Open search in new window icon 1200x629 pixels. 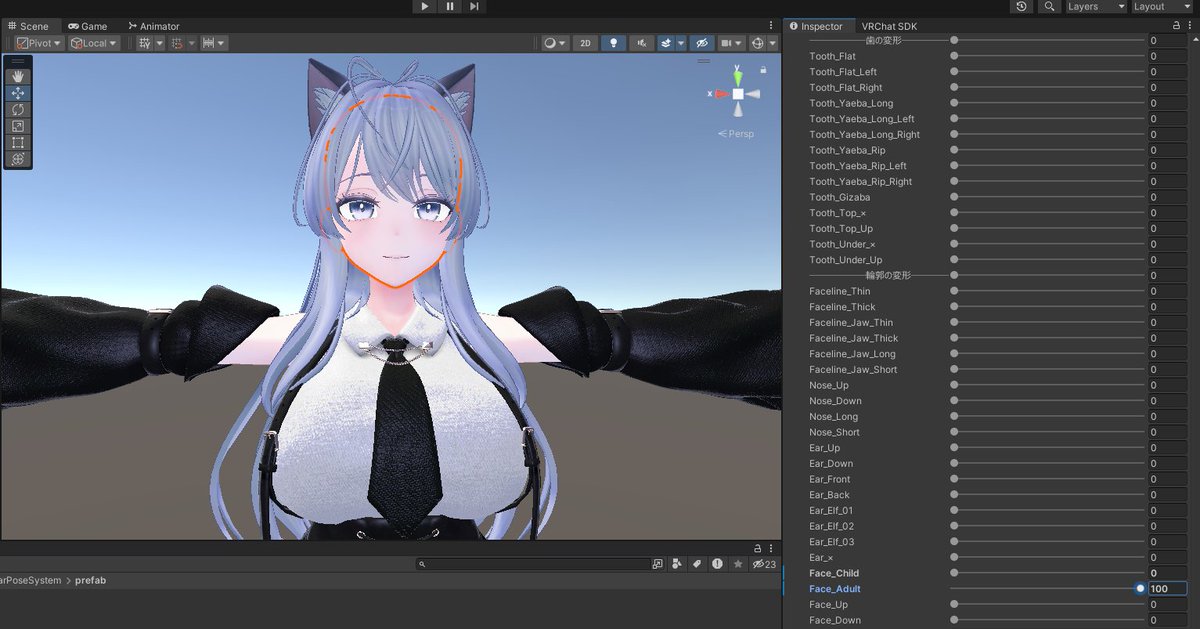pos(657,564)
